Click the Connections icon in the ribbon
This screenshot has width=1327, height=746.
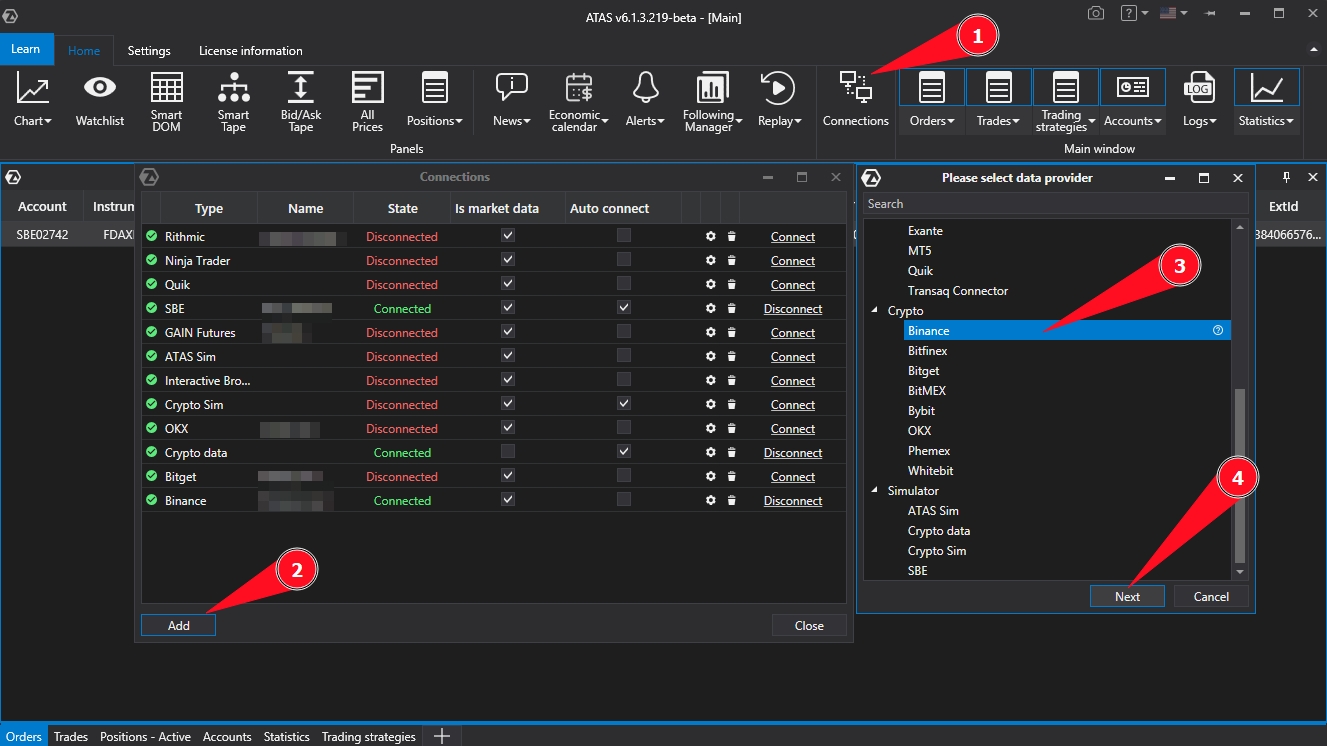[x=855, y=100]
